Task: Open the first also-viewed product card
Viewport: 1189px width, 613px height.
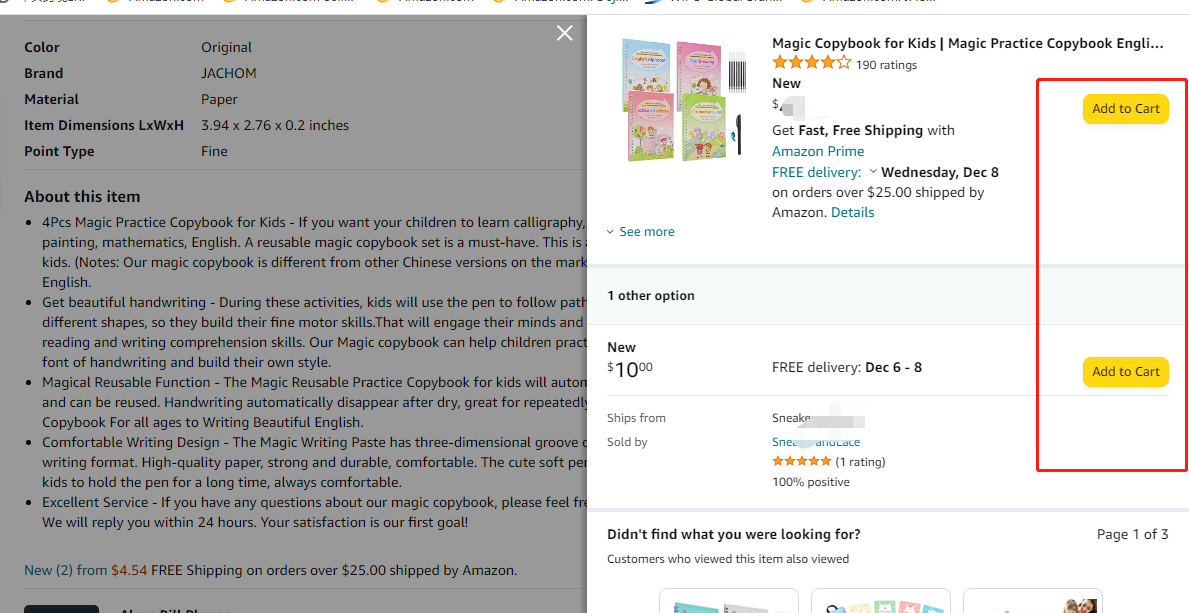Action: [728, 601]
